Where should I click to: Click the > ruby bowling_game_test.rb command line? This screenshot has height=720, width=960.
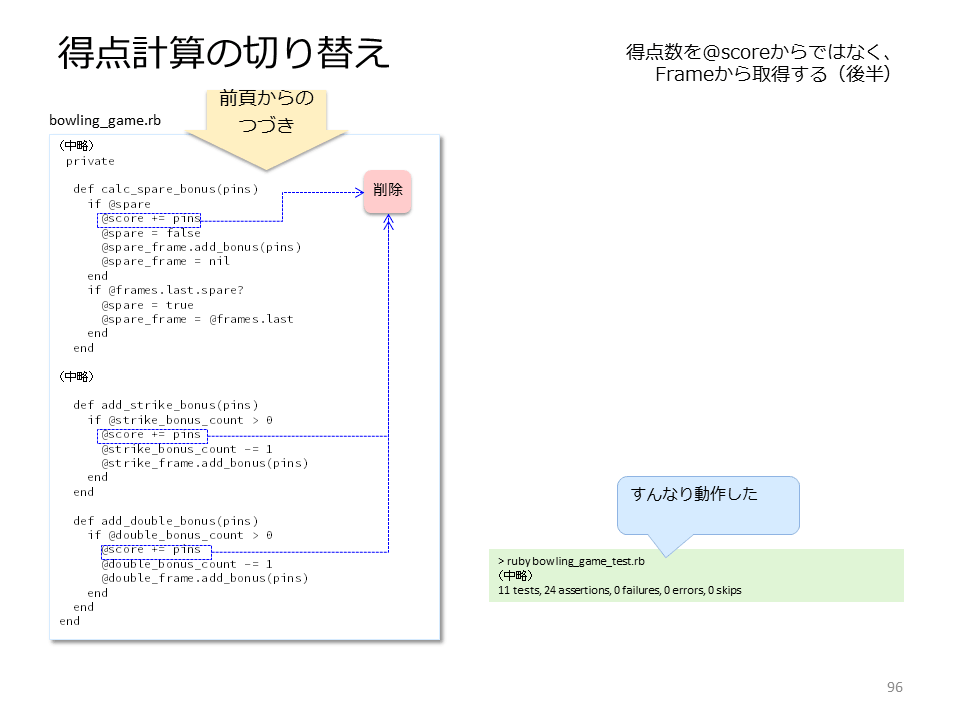tap(571, 561)
